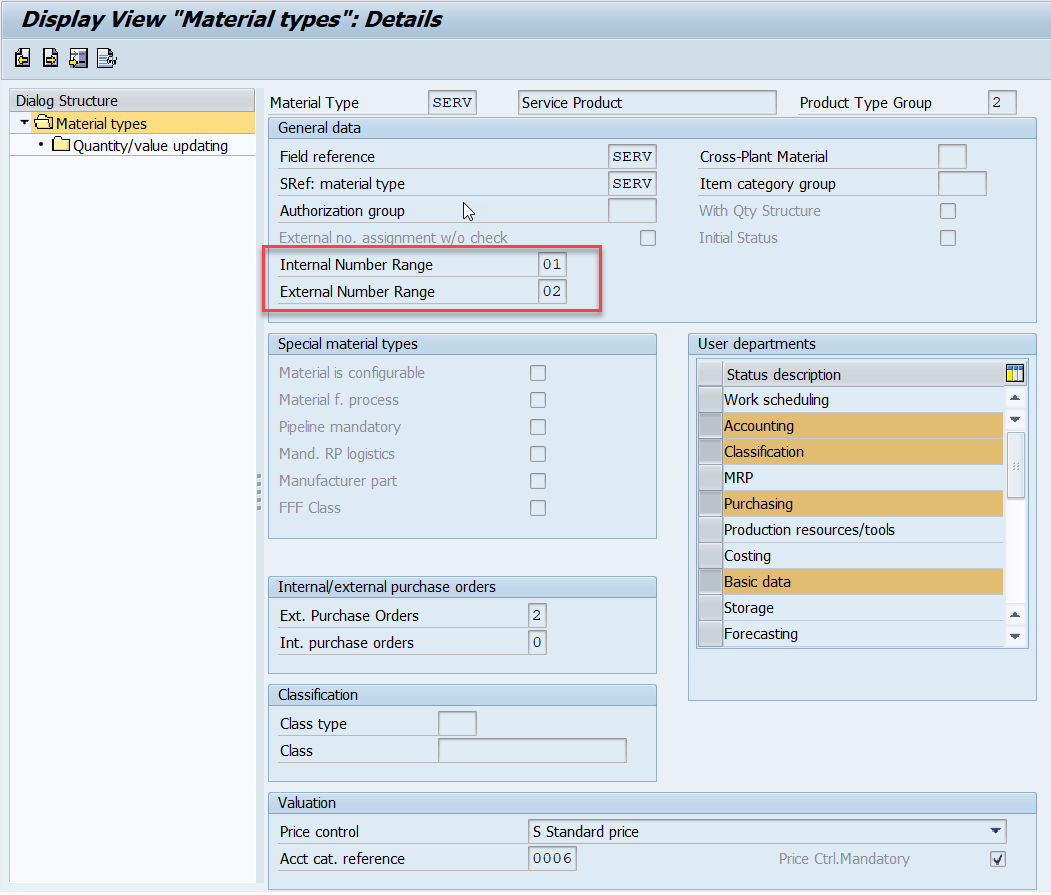Select the row marker beside Accounting

pyautogui.click(x=710, y=426)
